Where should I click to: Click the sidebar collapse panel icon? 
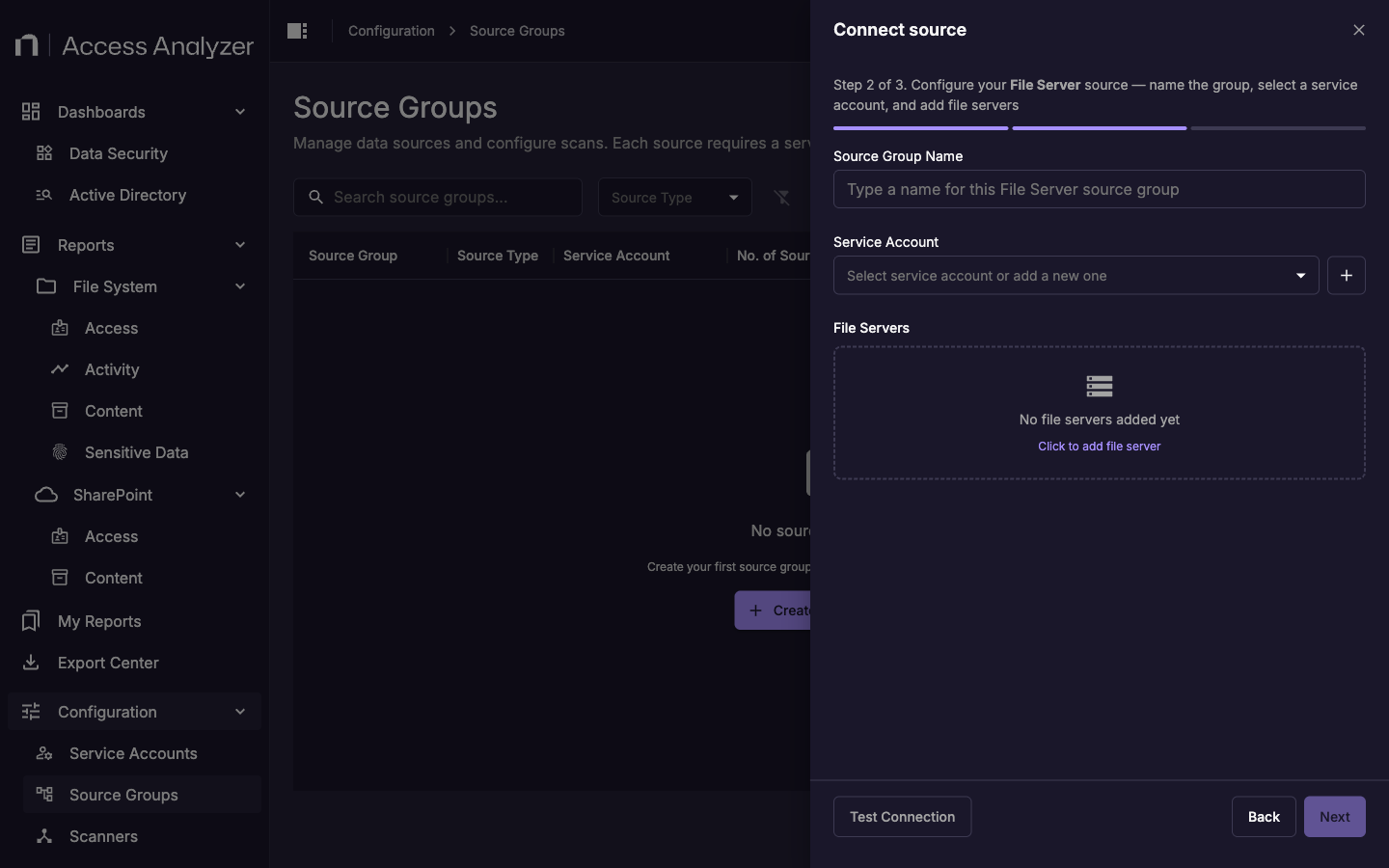pos(296,31)
